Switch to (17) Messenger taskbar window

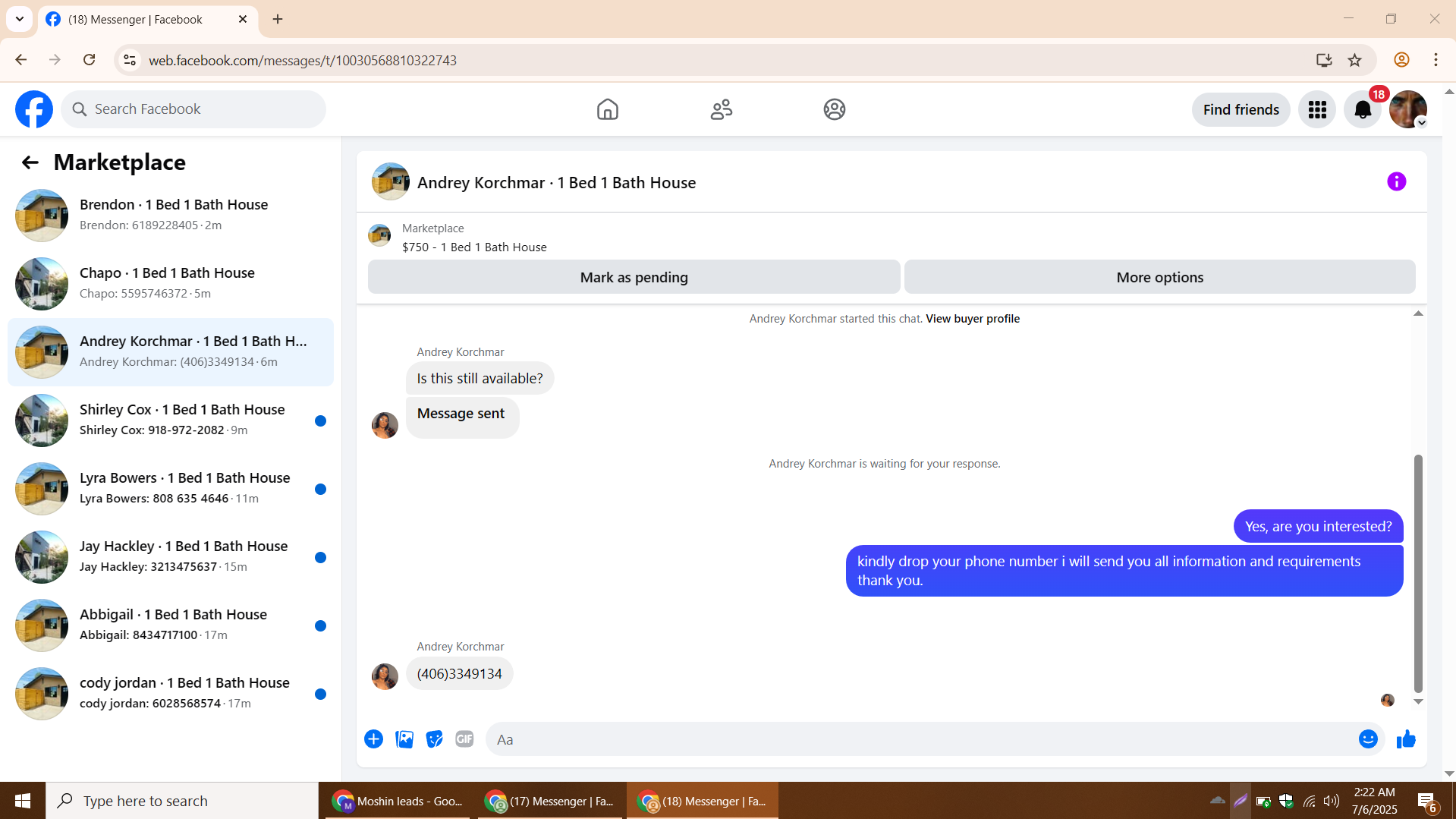(x=550, y=801)
